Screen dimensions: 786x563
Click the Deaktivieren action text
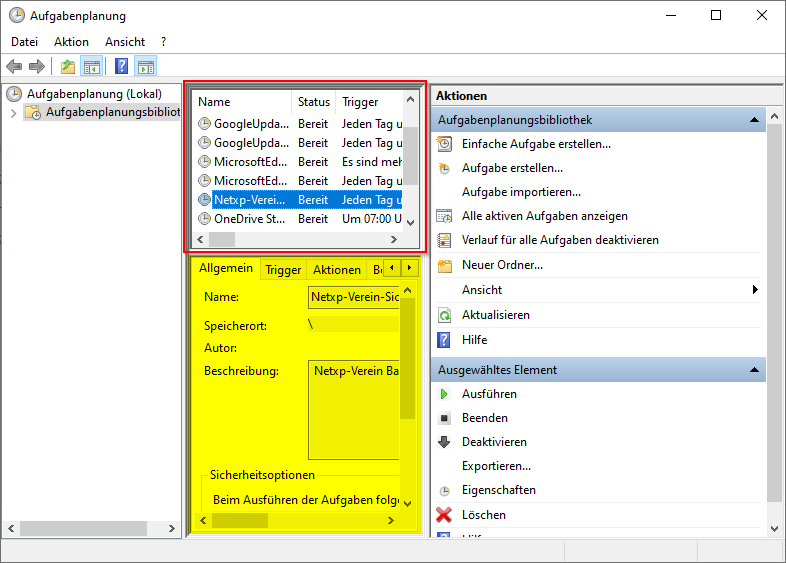(494, 442)
